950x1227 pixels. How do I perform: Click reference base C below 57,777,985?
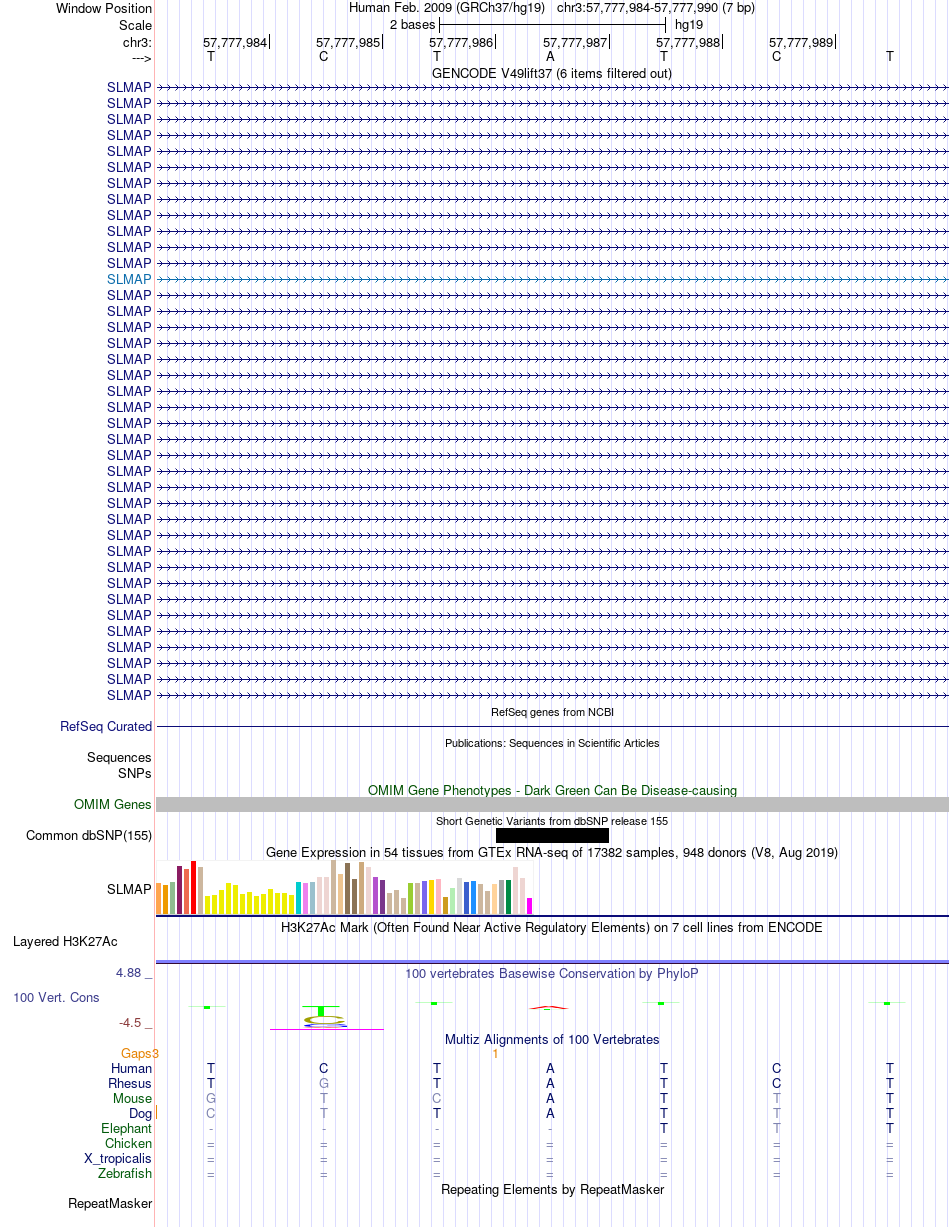coord(323,57)
